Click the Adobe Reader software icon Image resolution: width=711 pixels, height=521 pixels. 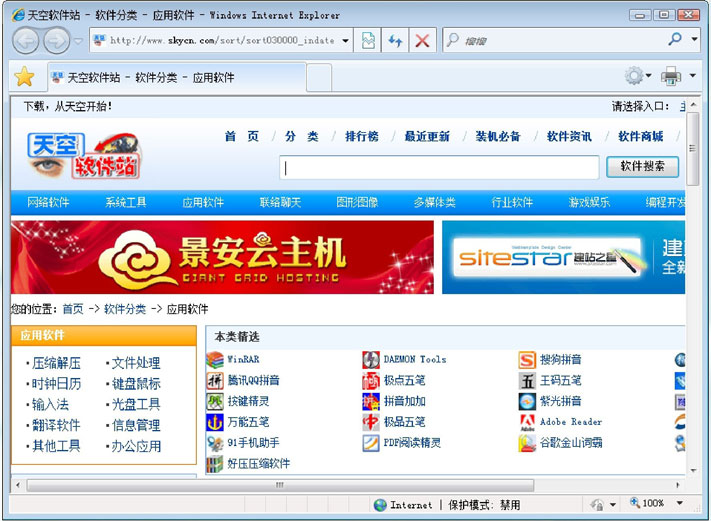[x=527, y=423]
